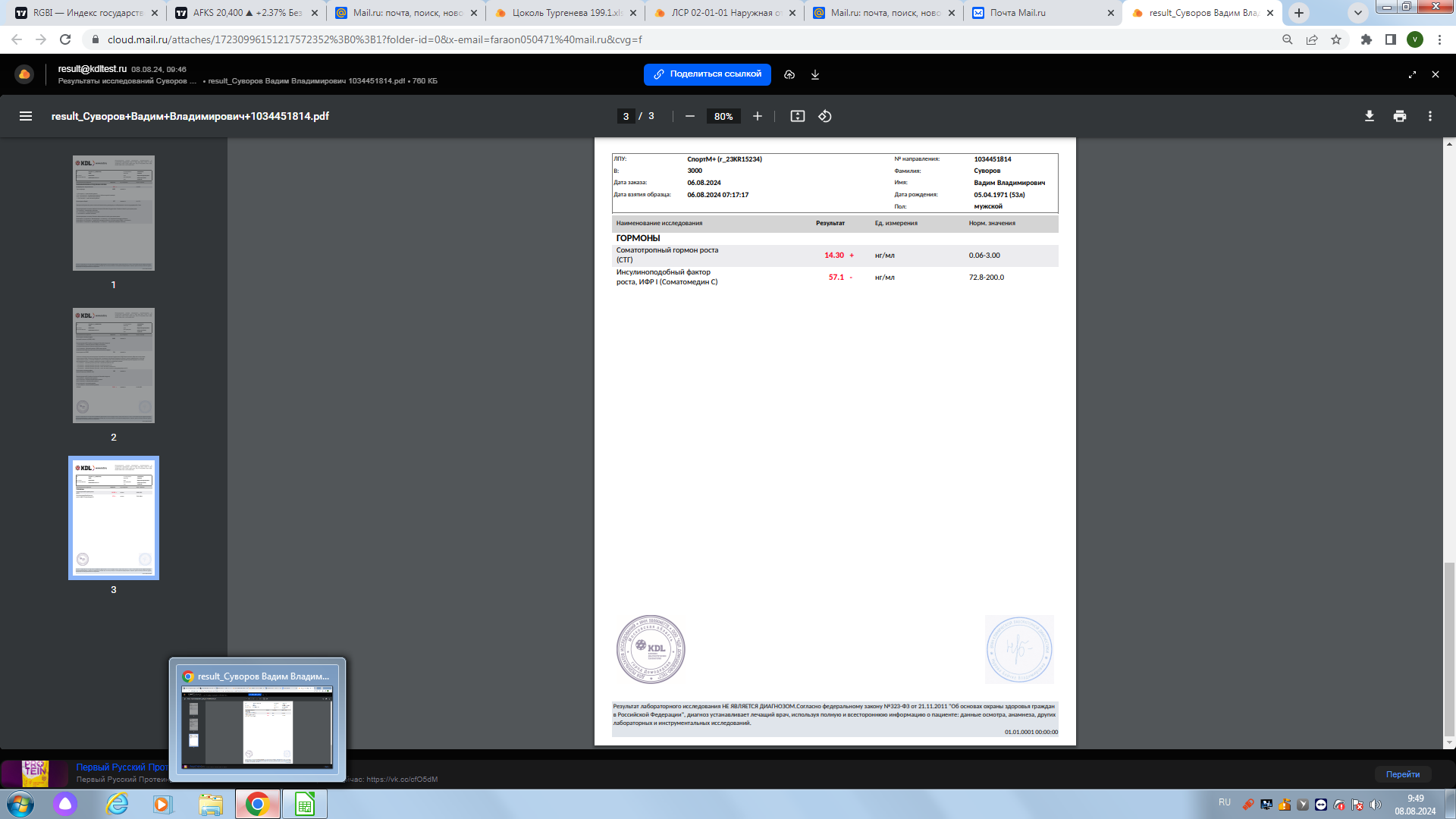This screenshot has height=819, width=1456.
Task: Rotate the PDF counterclockwise
Action: tap(825, 116)
